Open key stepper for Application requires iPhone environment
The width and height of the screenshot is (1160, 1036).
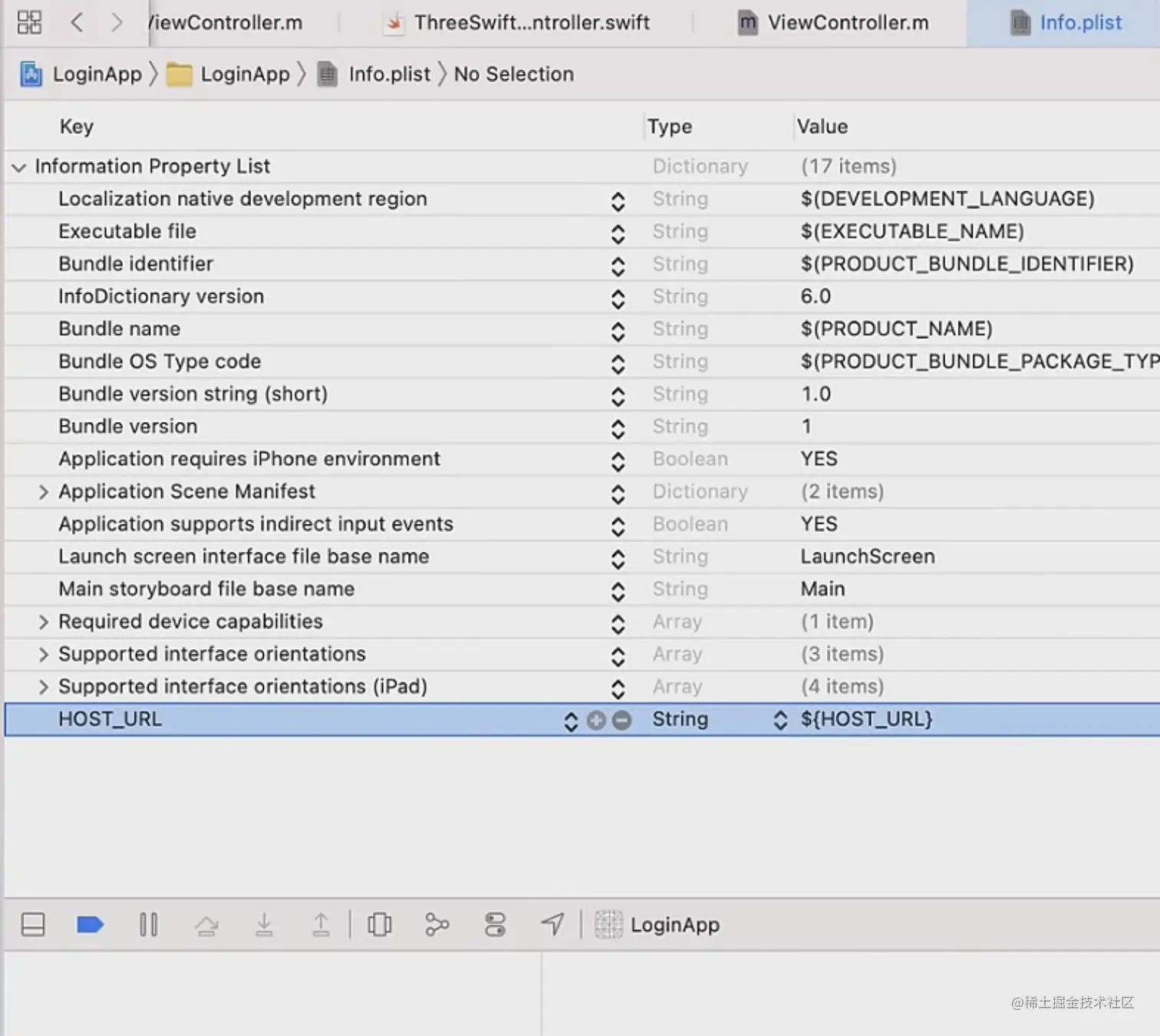click(618, 460)
